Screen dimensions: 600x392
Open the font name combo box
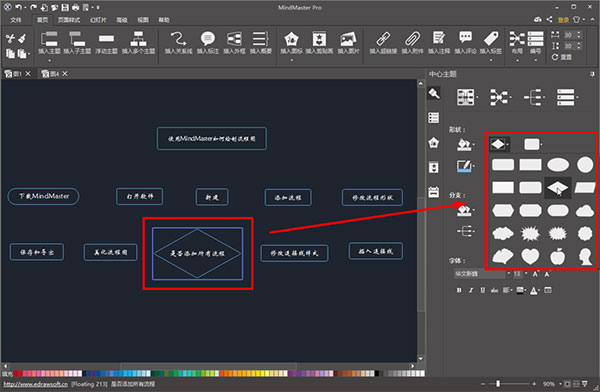pos(482,274)
